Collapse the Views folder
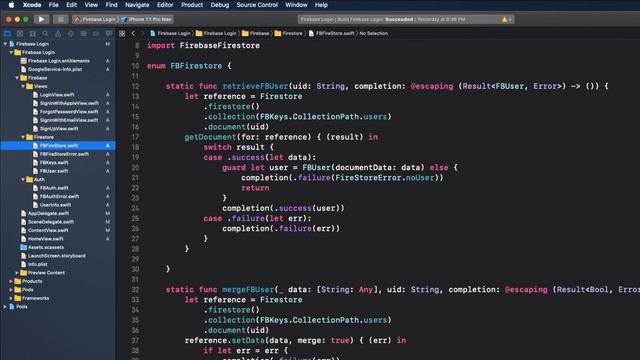640x360 pixels. (x=23, y=86)
